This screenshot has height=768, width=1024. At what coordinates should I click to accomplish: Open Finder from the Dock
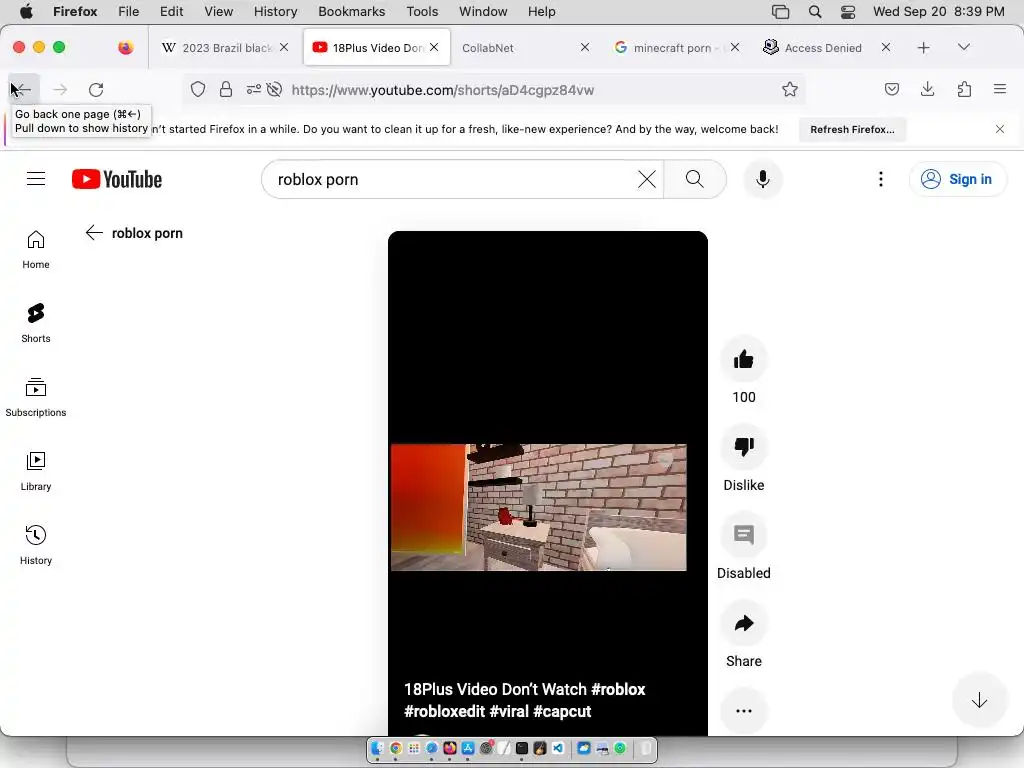pyautogui.click(x=377, y=748)
